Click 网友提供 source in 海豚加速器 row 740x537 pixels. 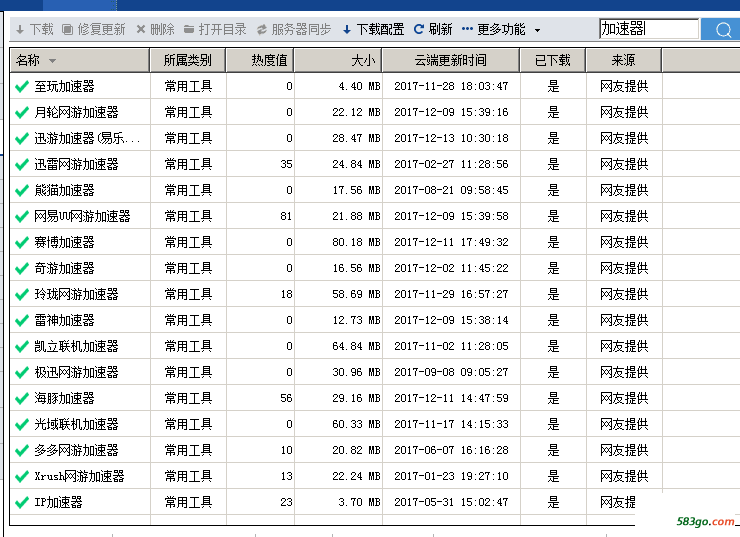pyautogui.click(x=624, y=398)
